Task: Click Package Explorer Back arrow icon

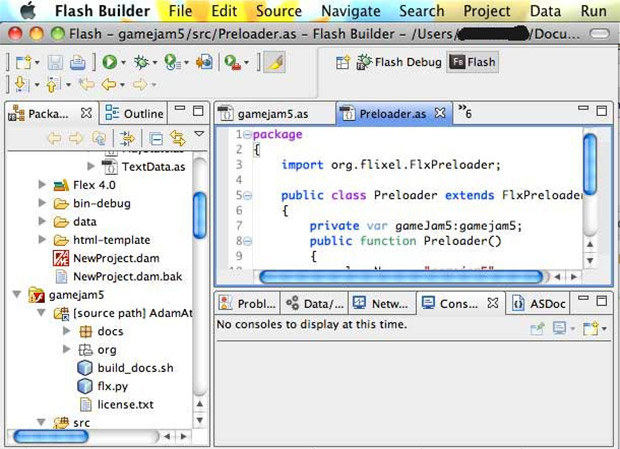Action: coord(55,138)
